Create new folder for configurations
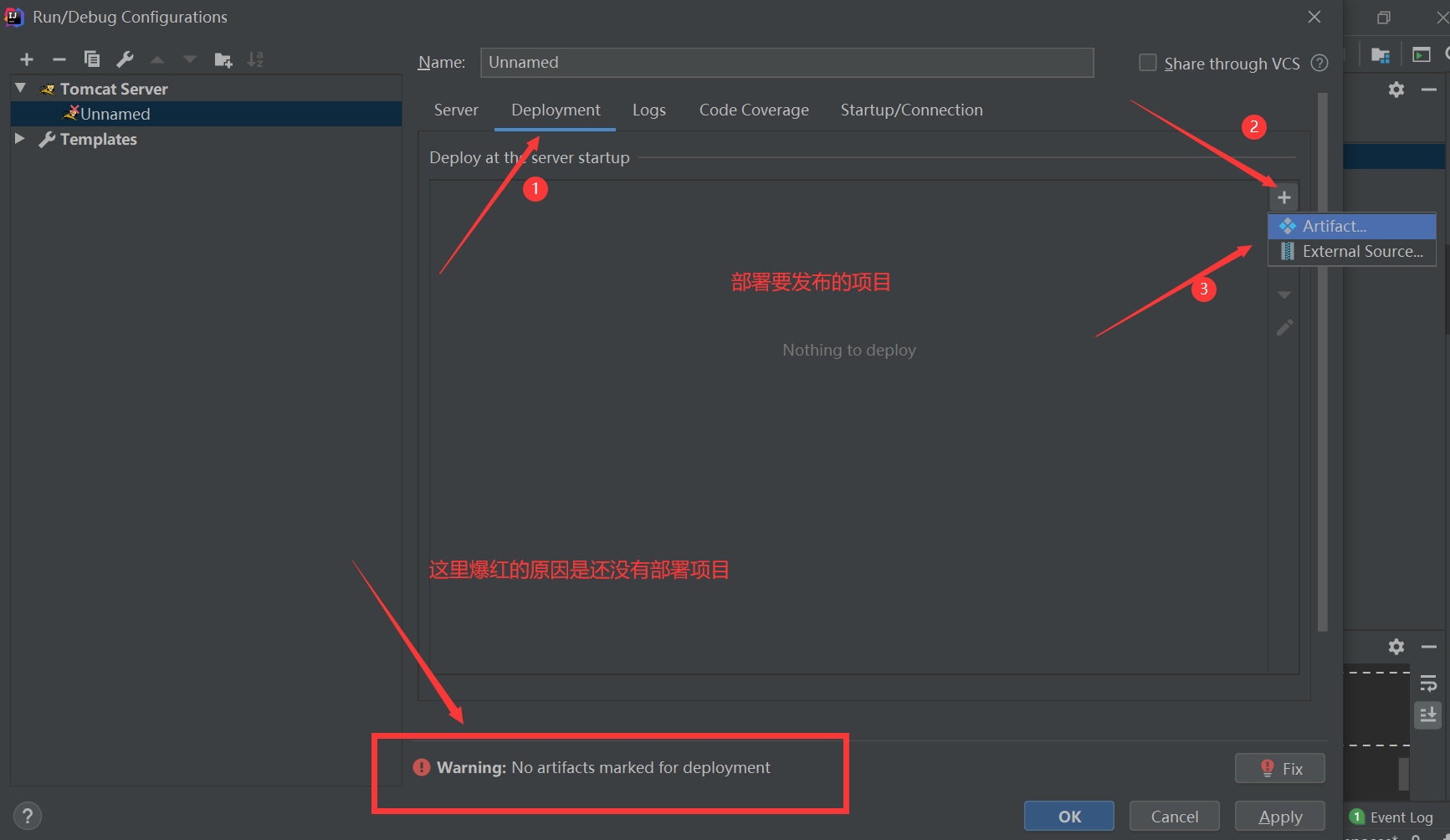Image resolution: width=1450 pixels, height=840 pixels. pyautogui.click(x=223, y=59)
